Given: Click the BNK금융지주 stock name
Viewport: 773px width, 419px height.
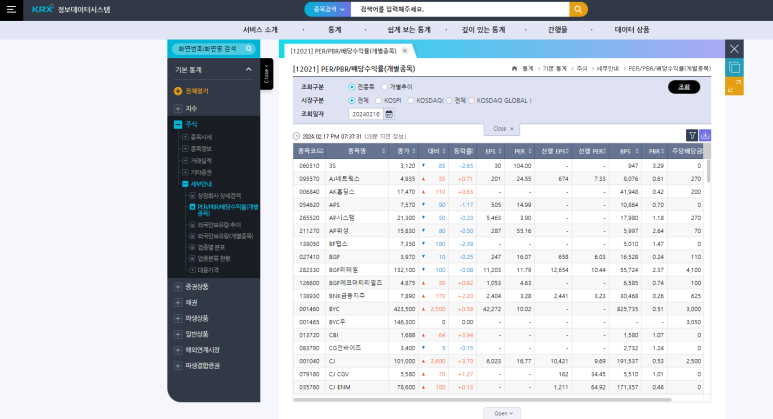Looking at the screenshot, I should [x=347, y=296].
